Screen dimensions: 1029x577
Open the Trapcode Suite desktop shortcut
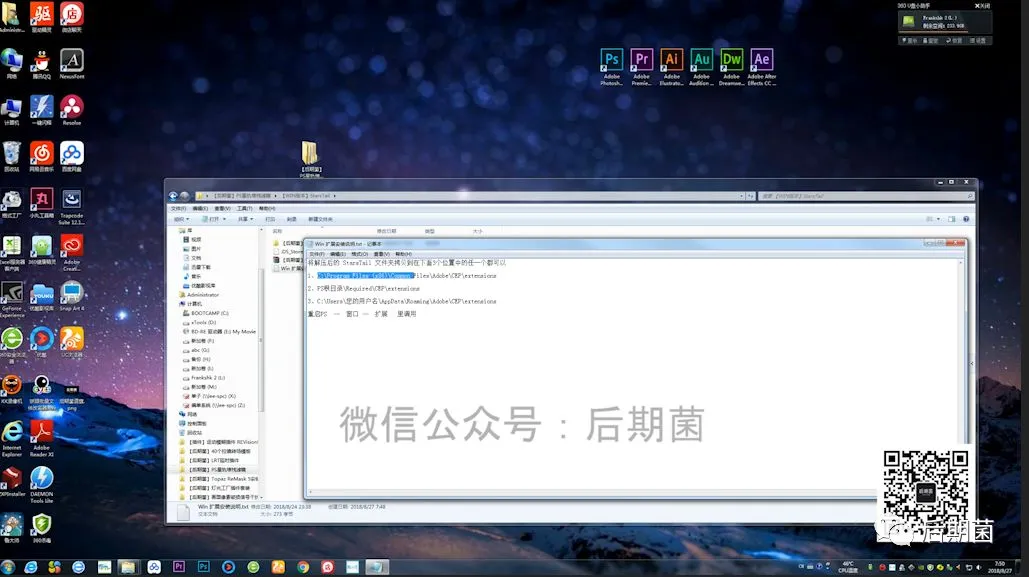[x=72, y=206]
